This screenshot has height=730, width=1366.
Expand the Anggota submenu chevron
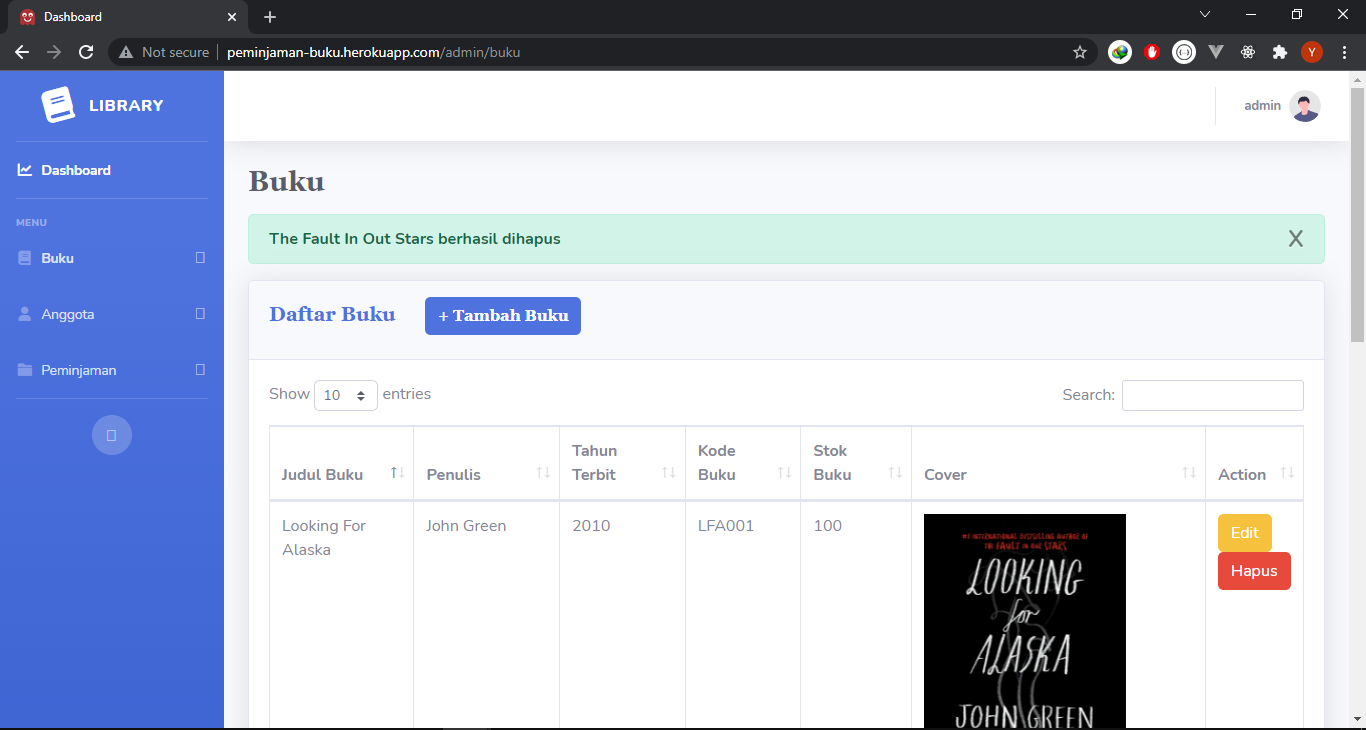point(200,314)
